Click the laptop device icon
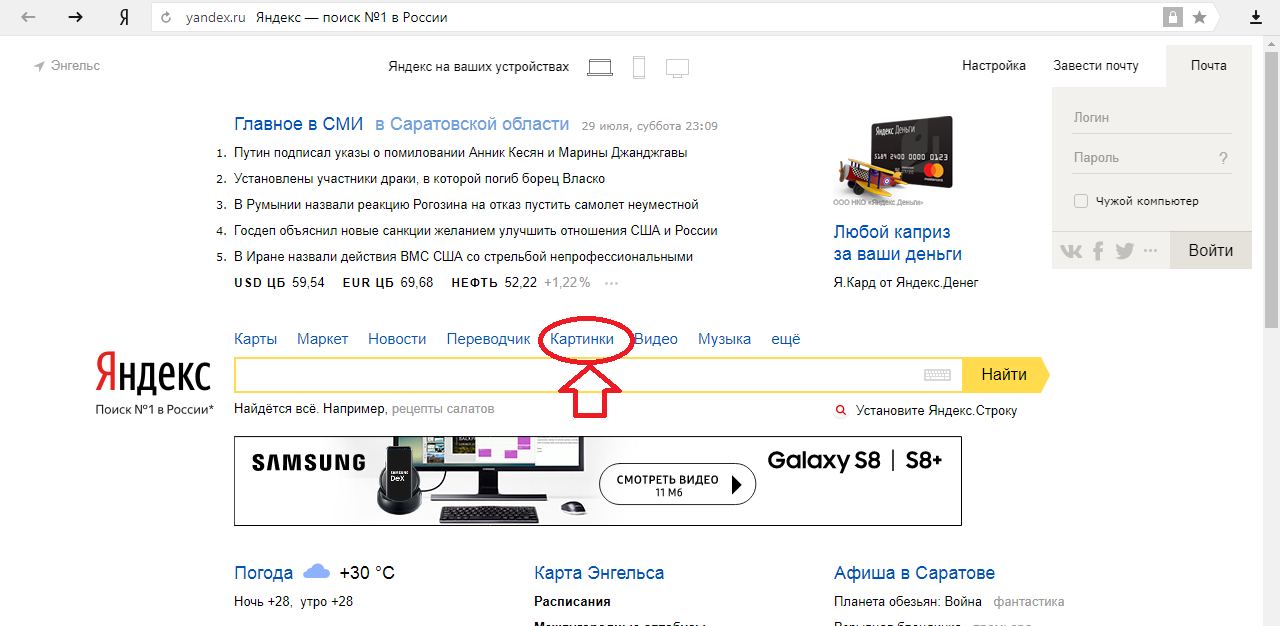1280x626 pixels. click(600, 67)
